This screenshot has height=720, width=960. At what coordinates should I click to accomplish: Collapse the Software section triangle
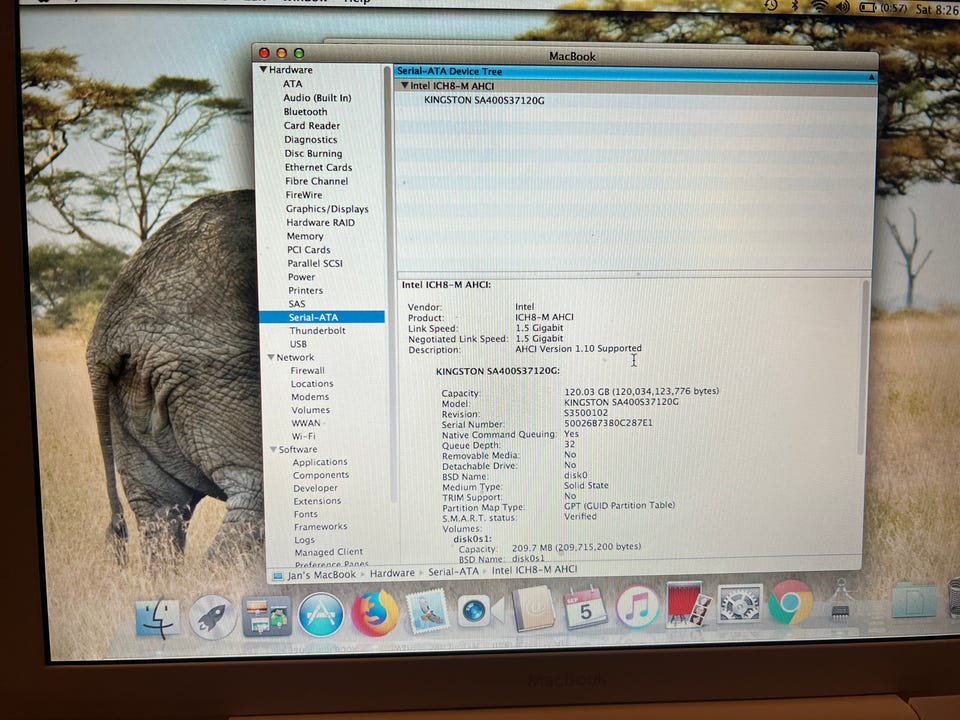coord(273,449)
